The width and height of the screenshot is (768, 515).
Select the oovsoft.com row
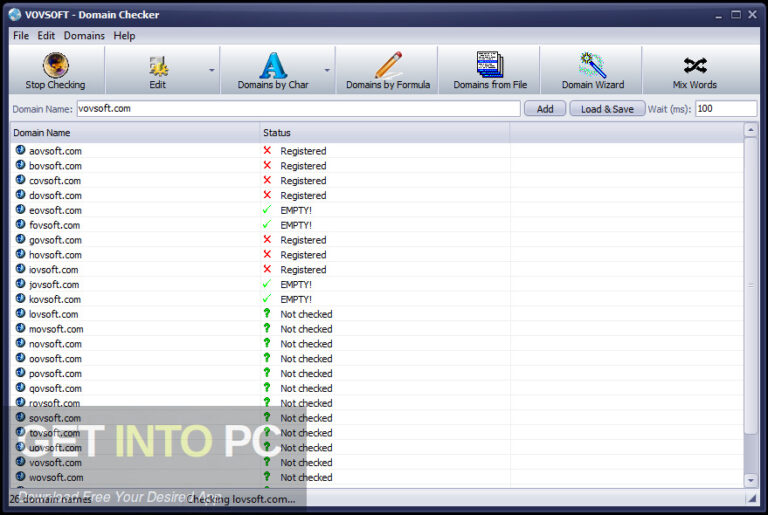coord(376,358)
